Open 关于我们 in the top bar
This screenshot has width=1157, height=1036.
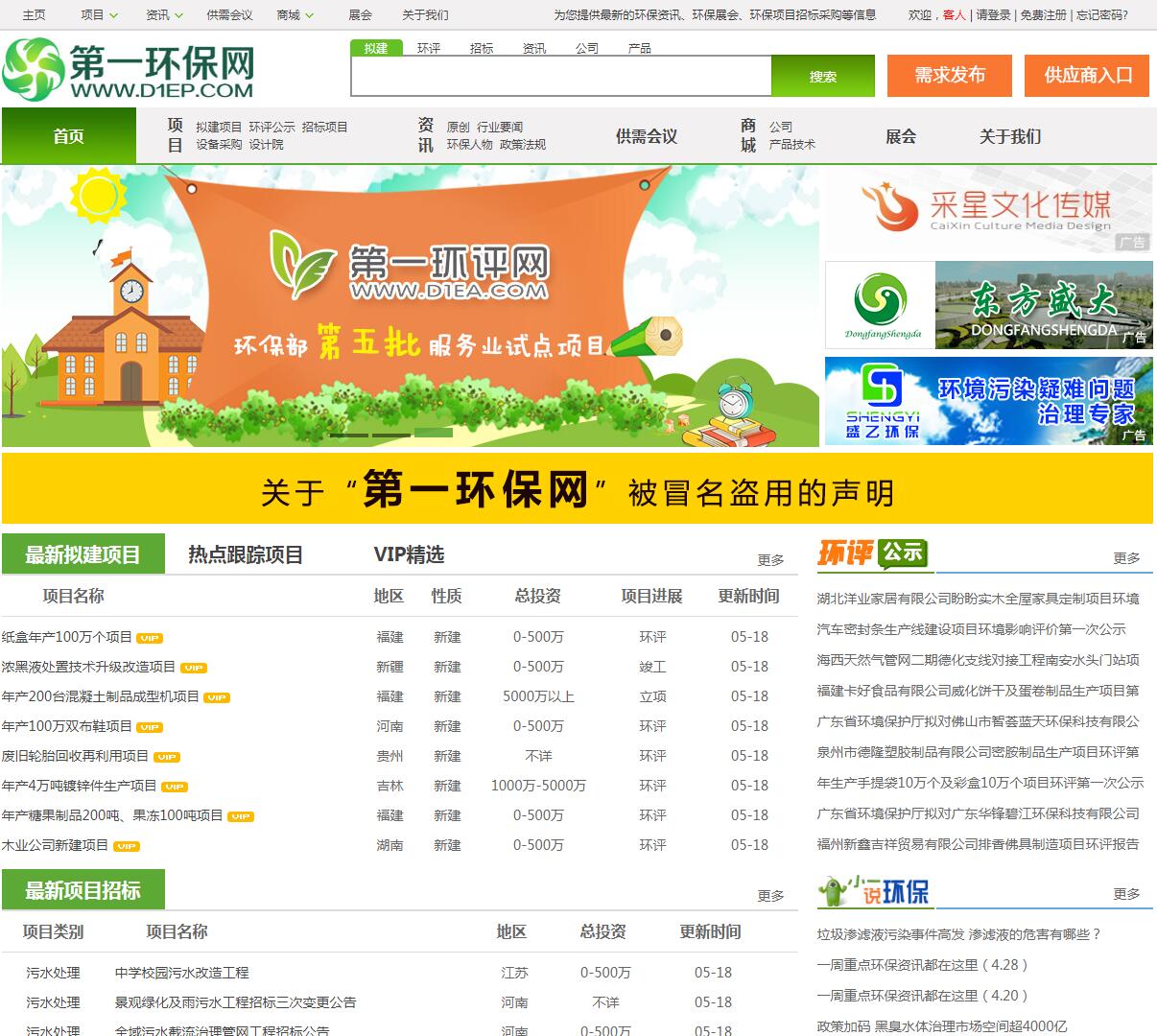click(425, 15)
